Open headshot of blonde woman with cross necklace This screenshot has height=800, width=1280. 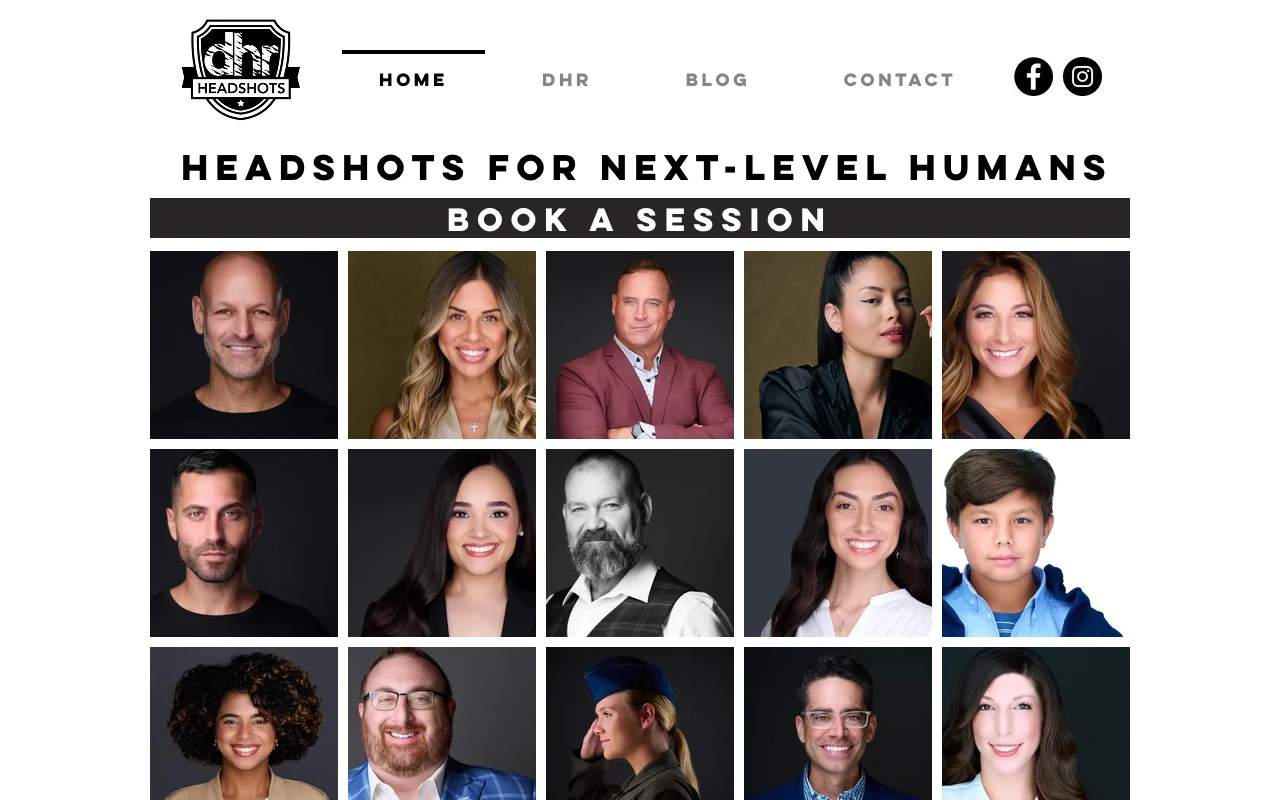pos(442,345)
